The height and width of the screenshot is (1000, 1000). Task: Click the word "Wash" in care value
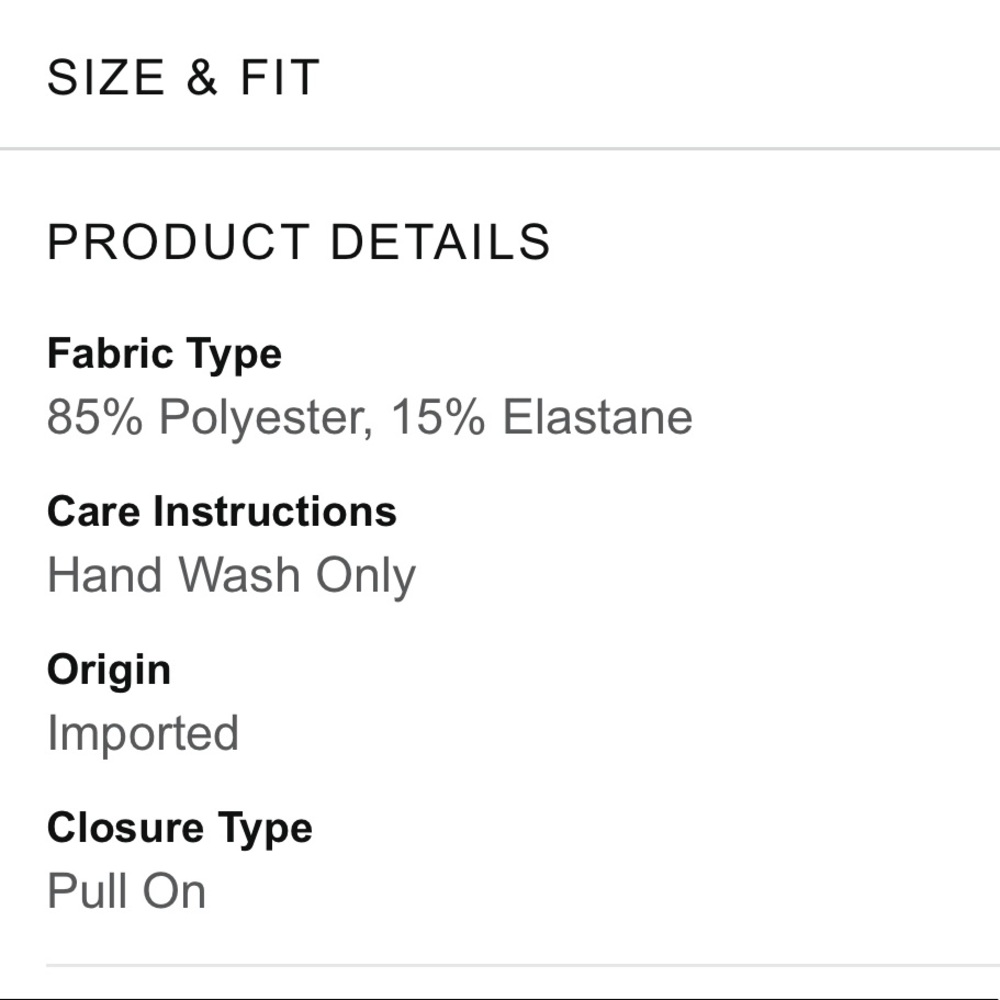pyautogui.click(x=239, y=575)
